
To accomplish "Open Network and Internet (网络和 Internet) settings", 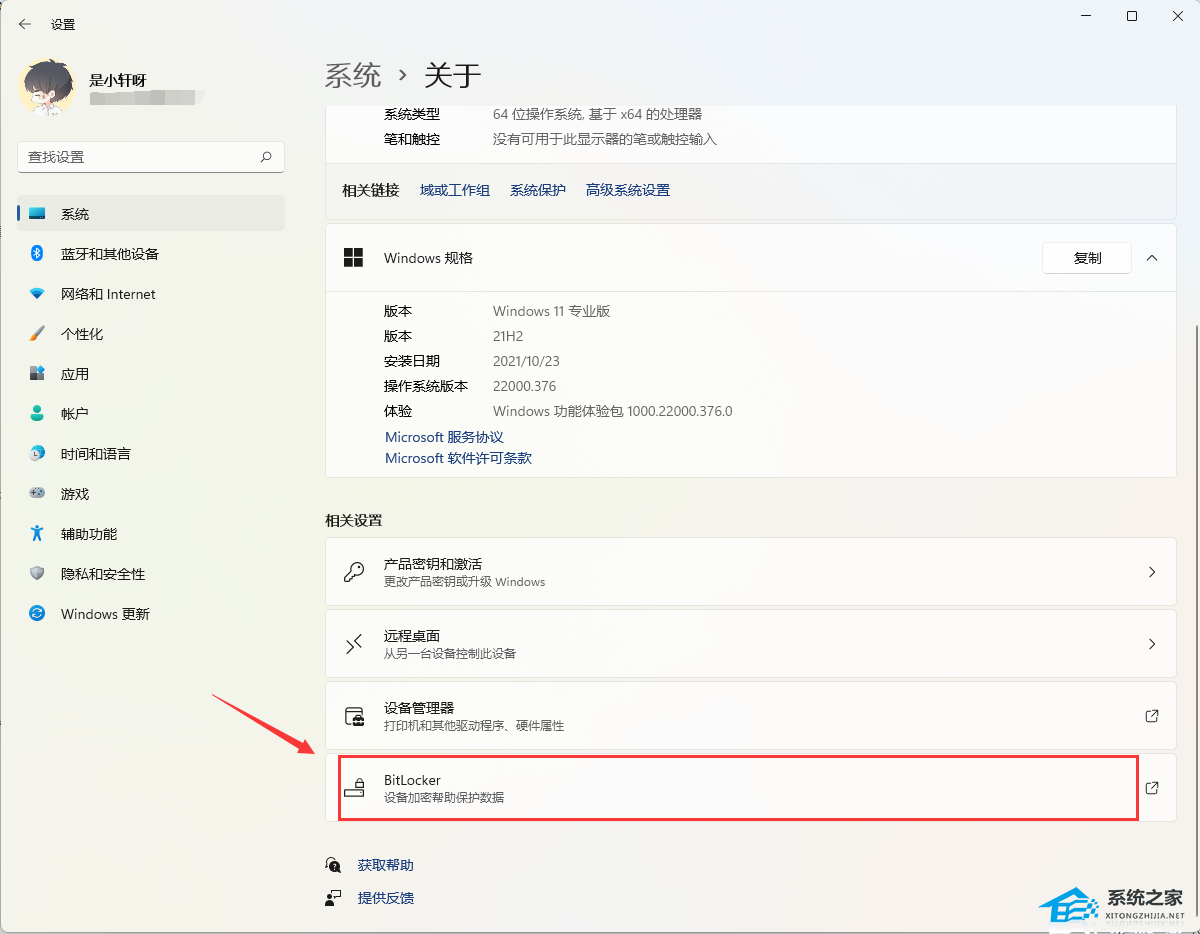I will click(x=108, y=294).
